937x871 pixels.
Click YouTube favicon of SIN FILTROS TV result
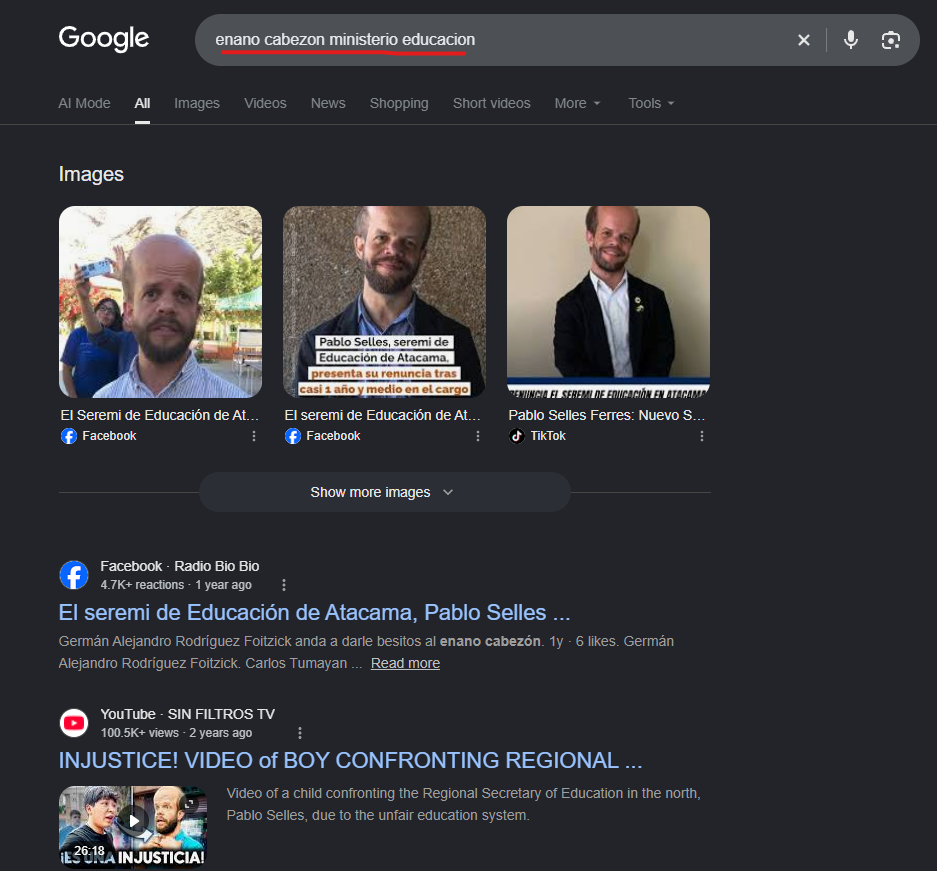point(74,723)
